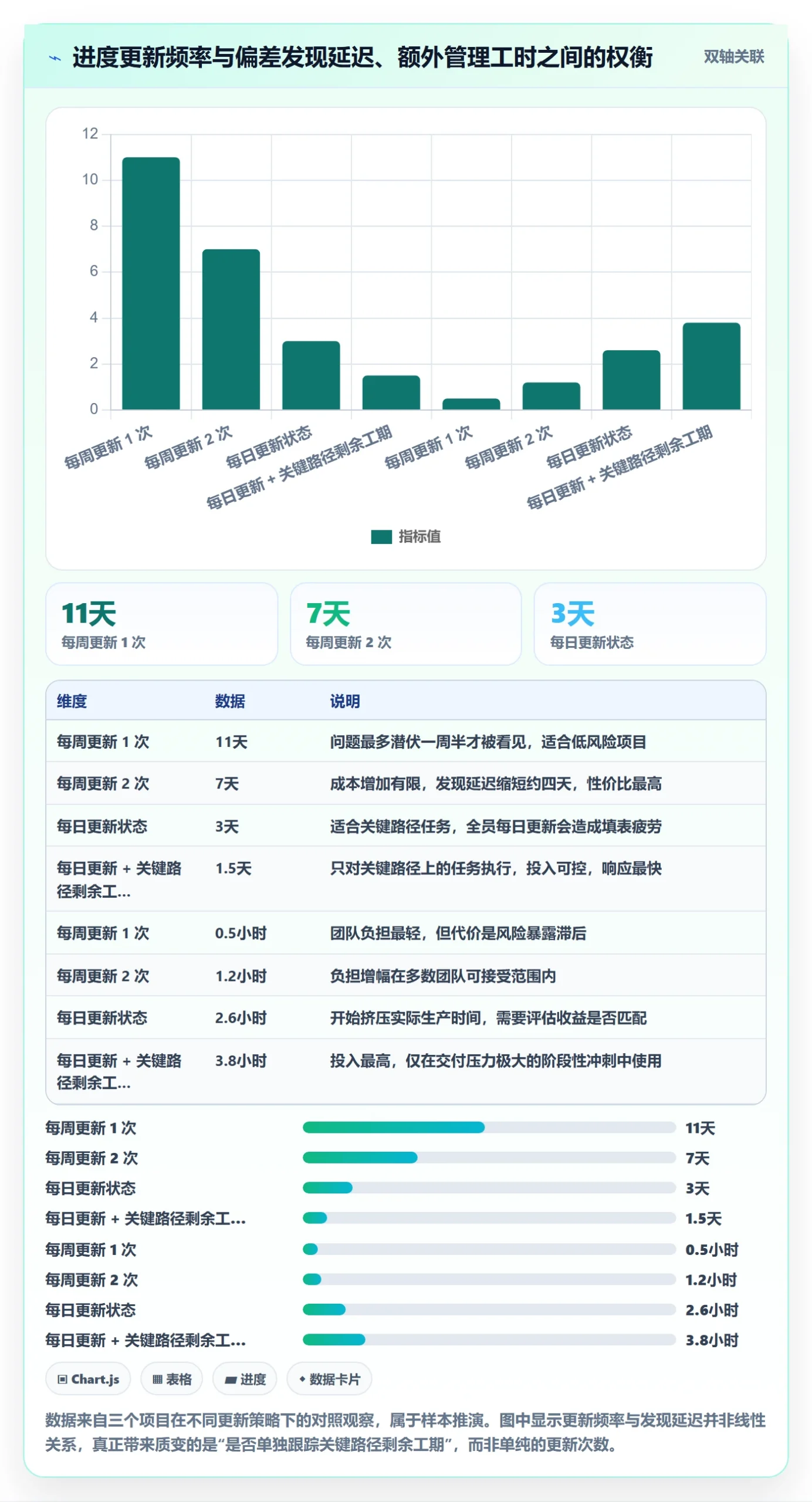Viewport: 812px width, 1502px height.
Task: Click the 2.6小时 value in the table
Action: (241, 1017)
